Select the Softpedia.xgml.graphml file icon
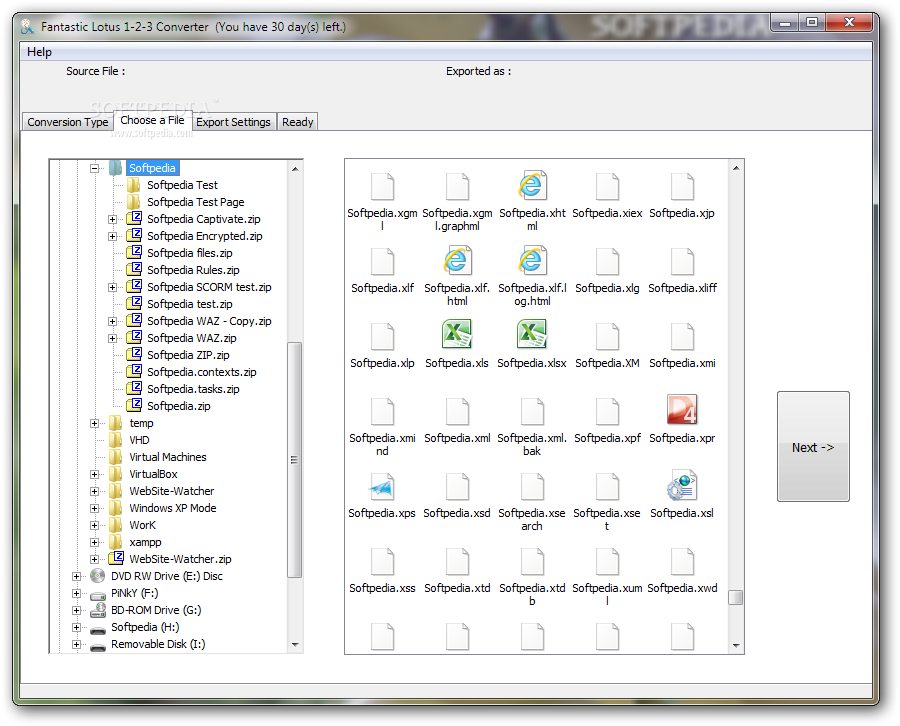 coord(457,187)
